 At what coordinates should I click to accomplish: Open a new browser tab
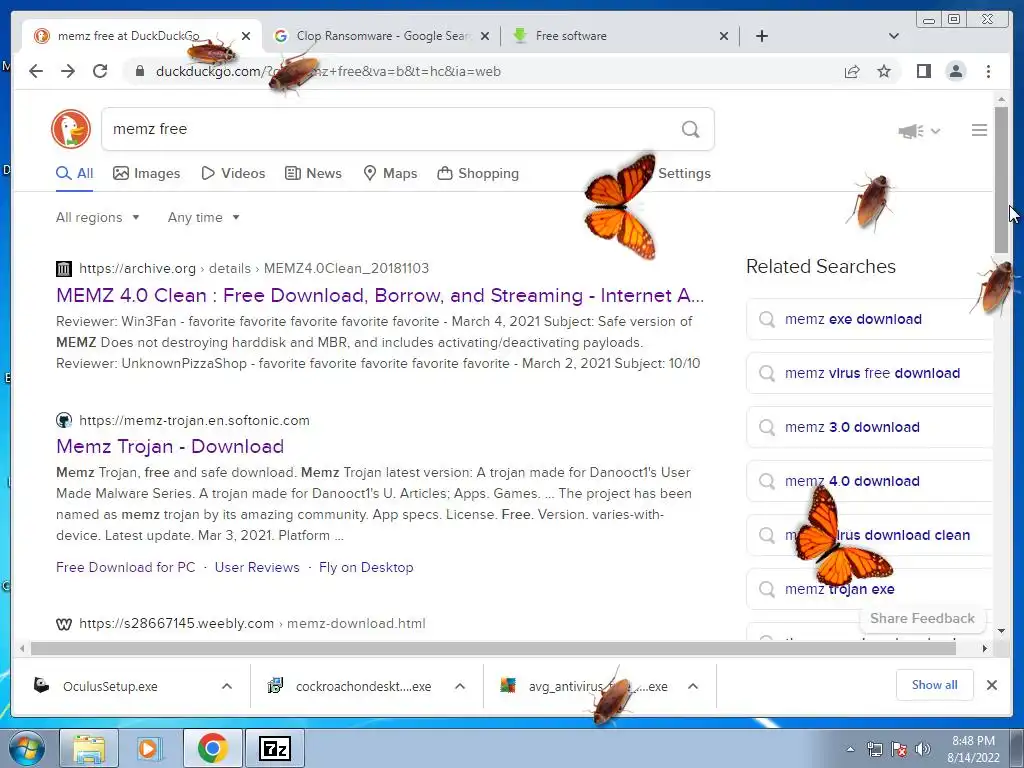[x=761, y=36]
